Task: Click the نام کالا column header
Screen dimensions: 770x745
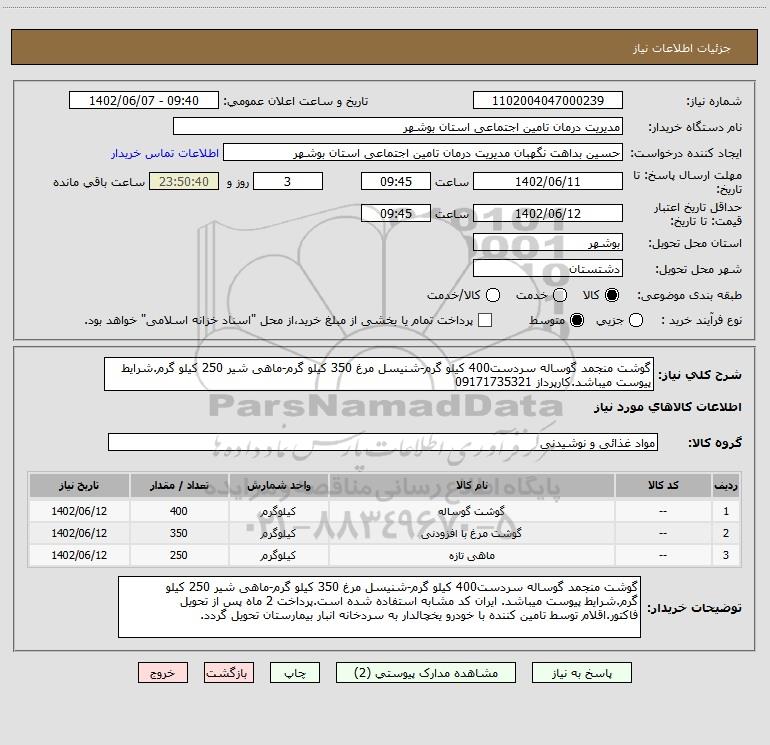Action: pyautogui.click(x=471, y=486)
